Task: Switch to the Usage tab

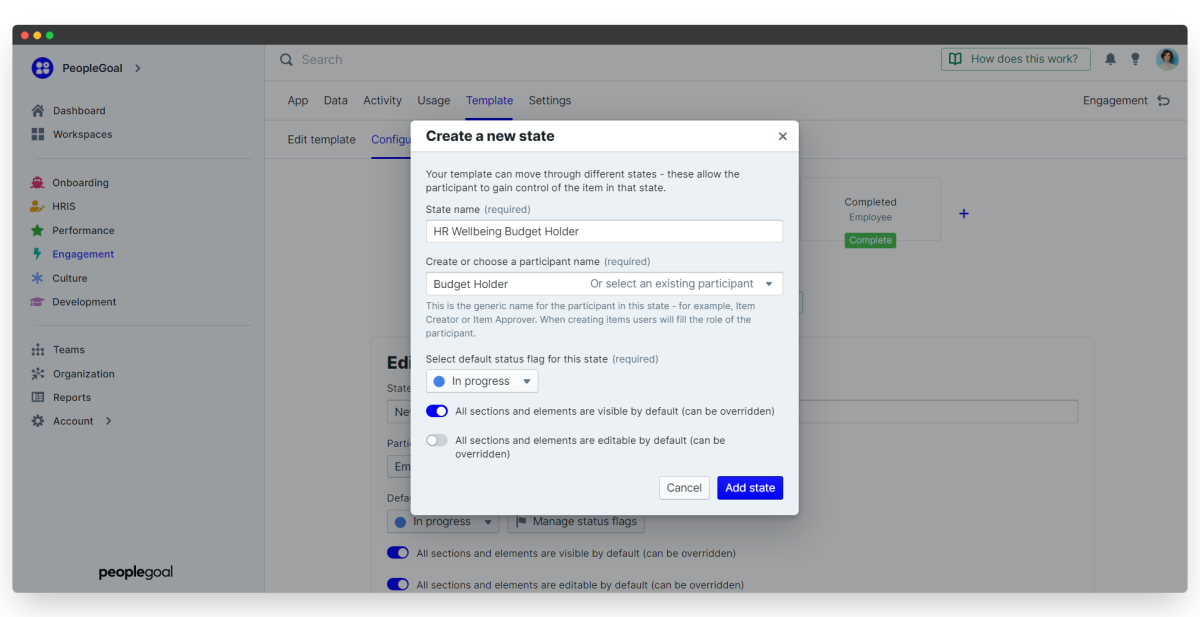Action: [434, 100]
